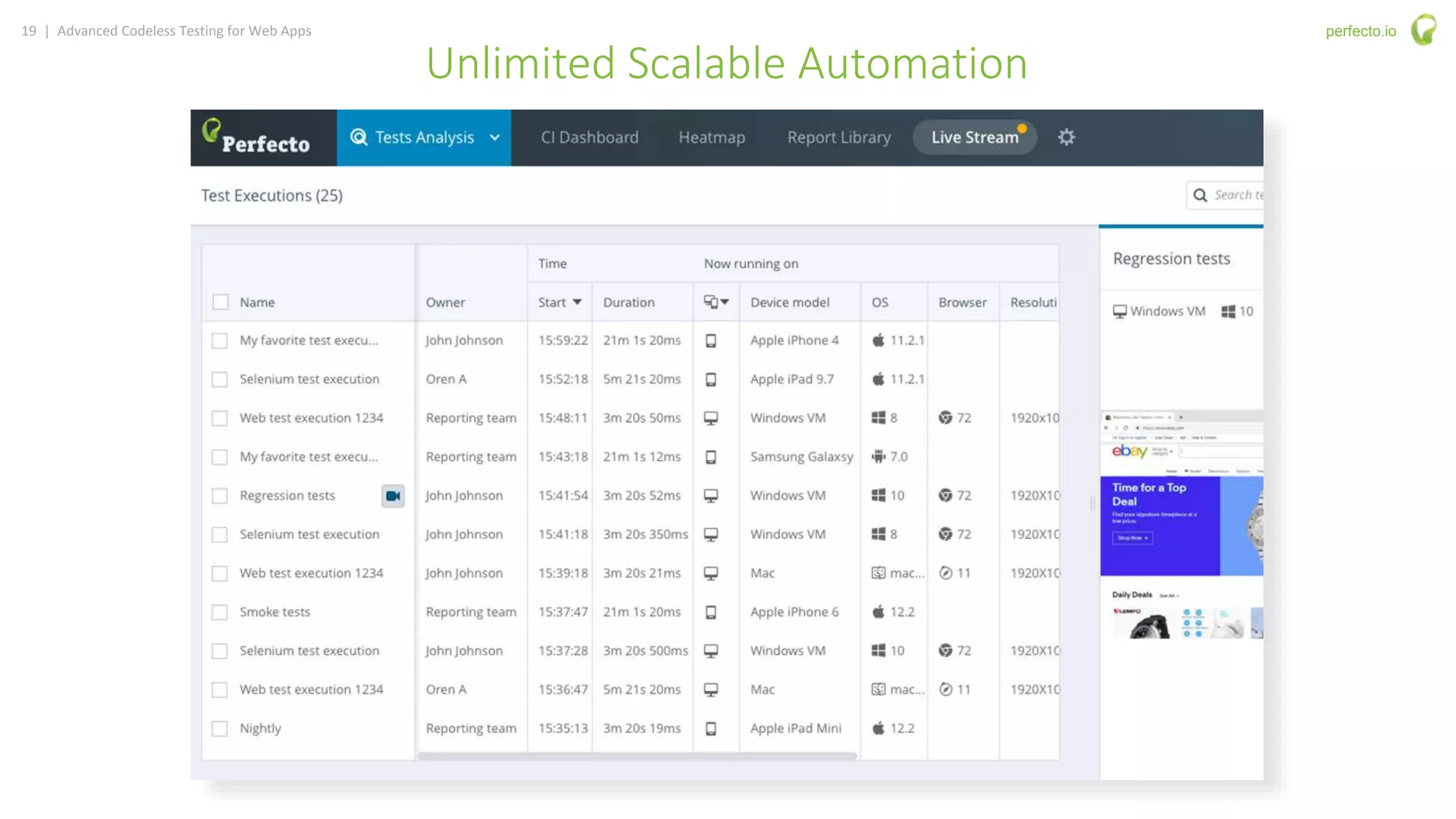
Task: Click the Android OS icon showing 7.0
Action: 879,456
